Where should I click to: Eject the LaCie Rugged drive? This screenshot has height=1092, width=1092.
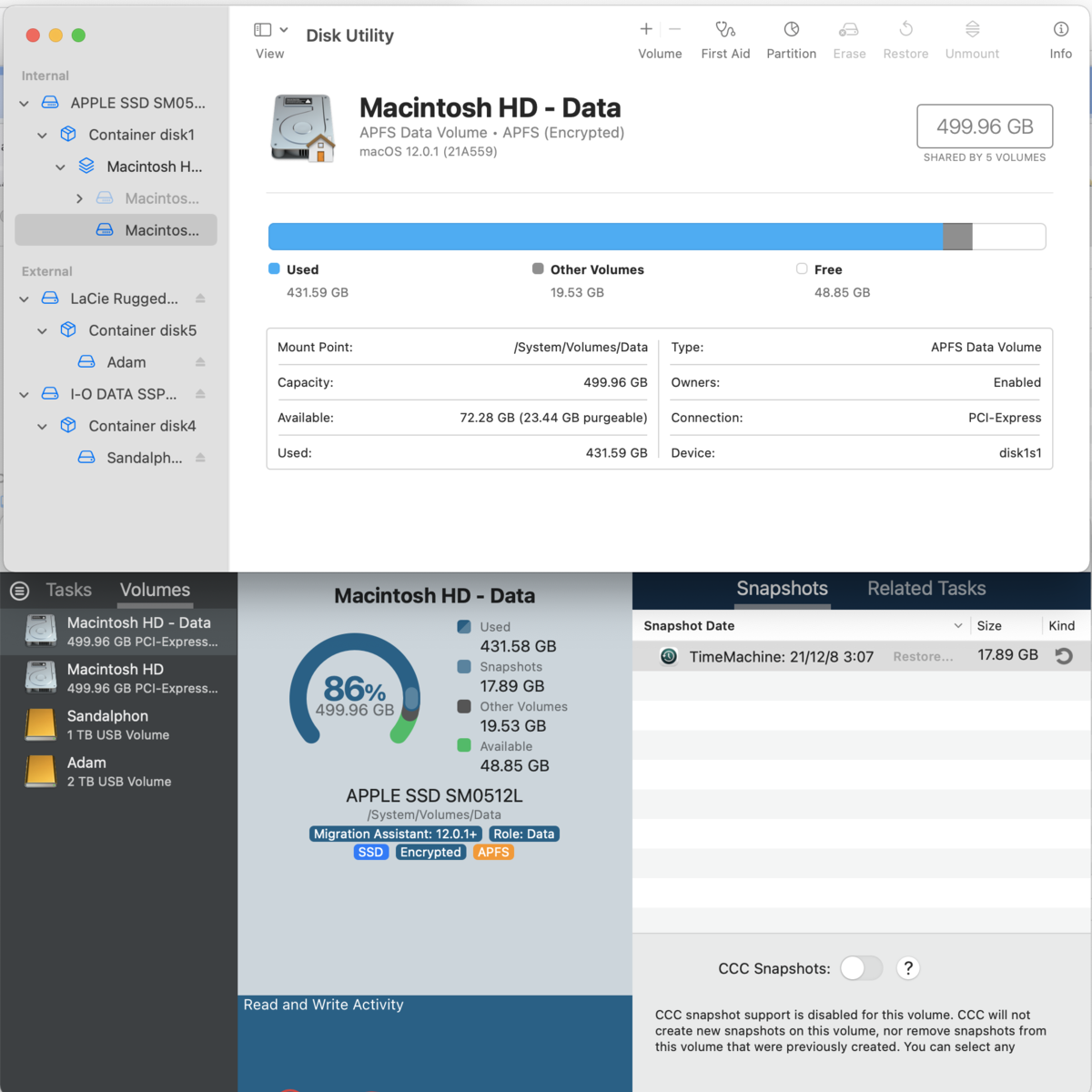pos(200,298)
